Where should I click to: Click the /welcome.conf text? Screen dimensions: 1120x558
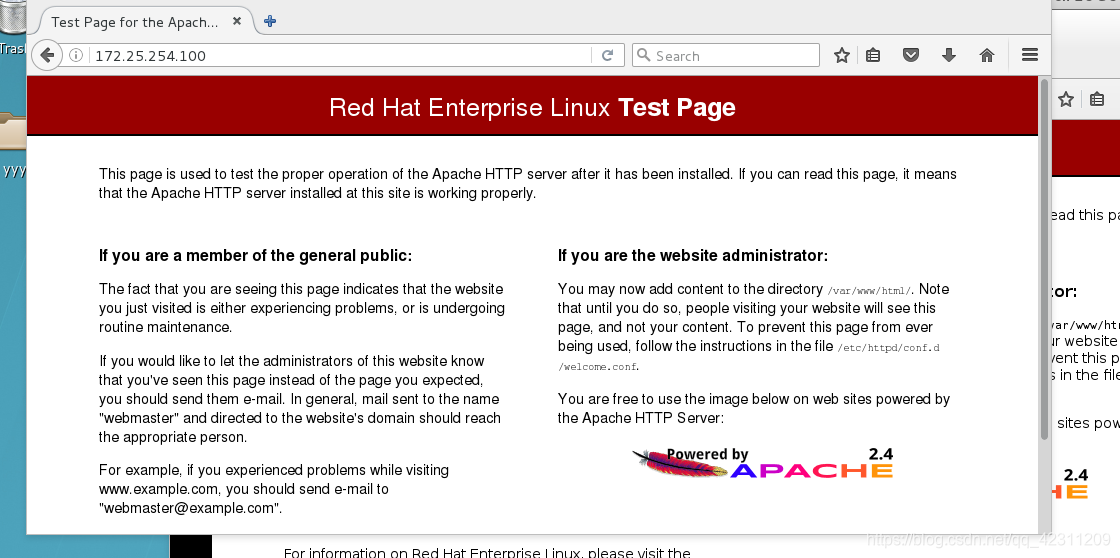click(599, 367)
